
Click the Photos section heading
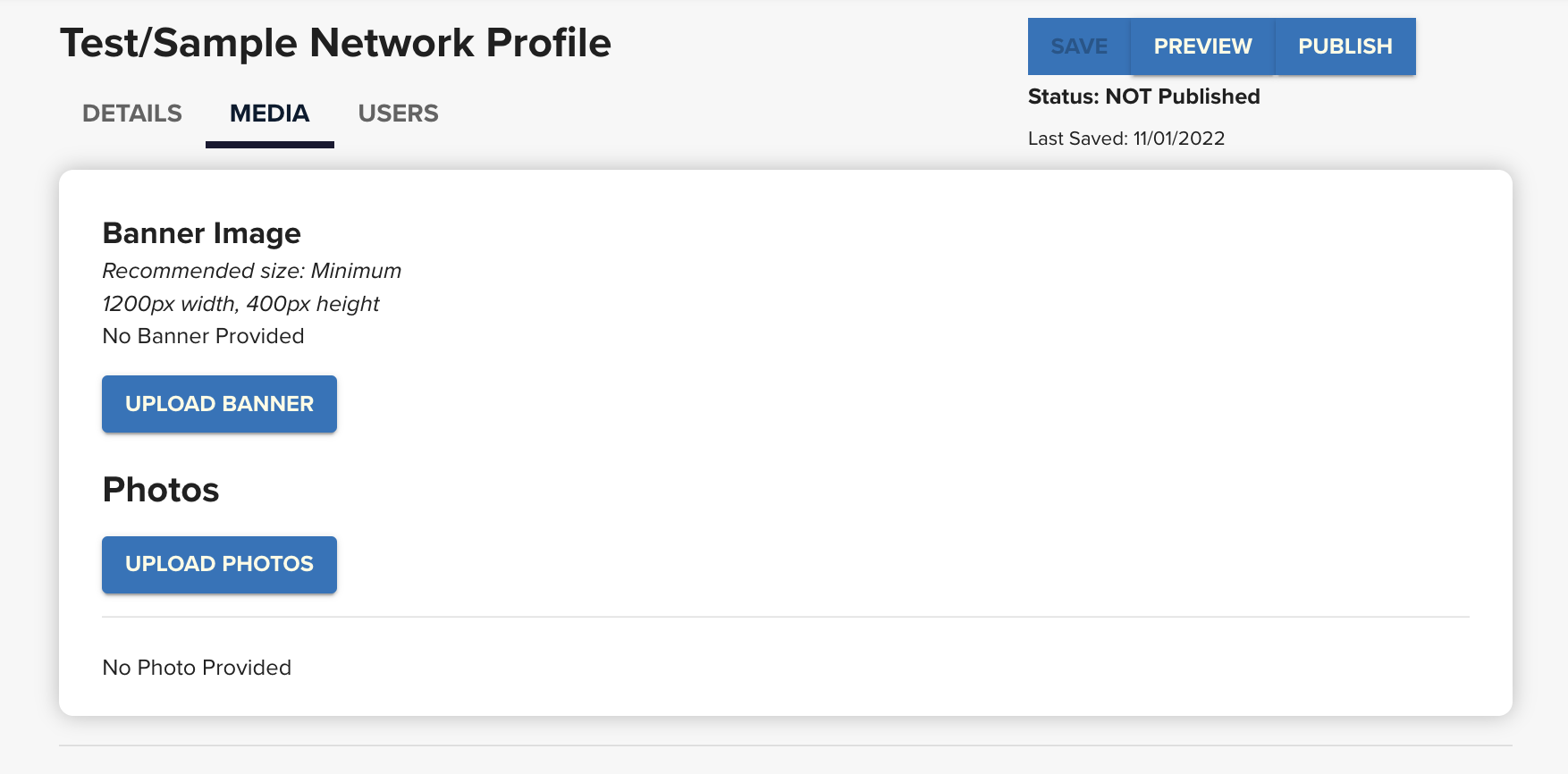[x=161, y=490]
